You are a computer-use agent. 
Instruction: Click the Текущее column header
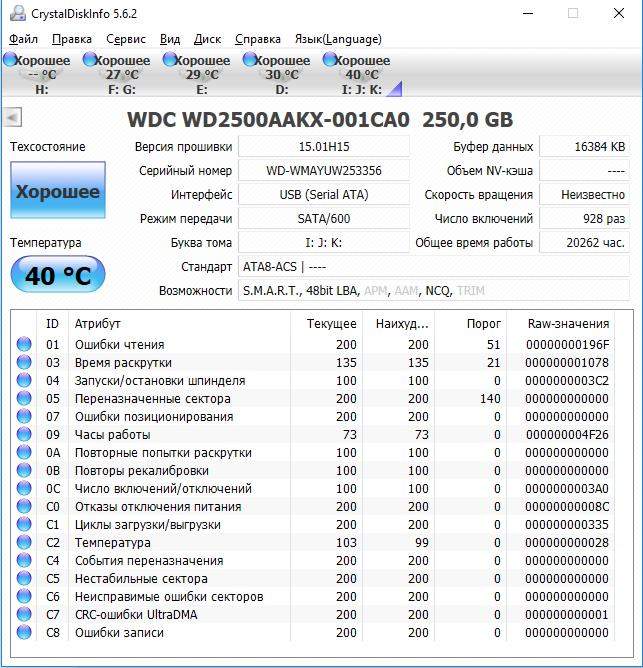tap(326, 324)
